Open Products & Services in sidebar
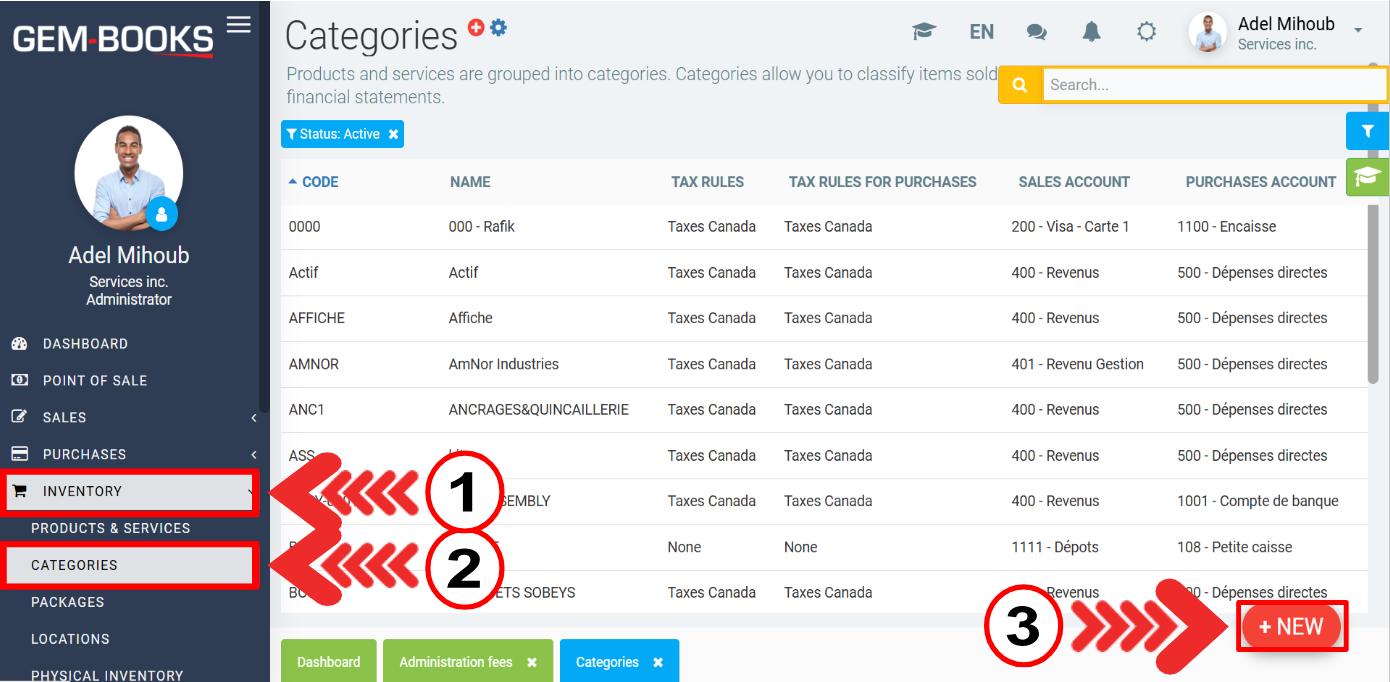This screenshot has height=682, width=1390. click(110, 528)
